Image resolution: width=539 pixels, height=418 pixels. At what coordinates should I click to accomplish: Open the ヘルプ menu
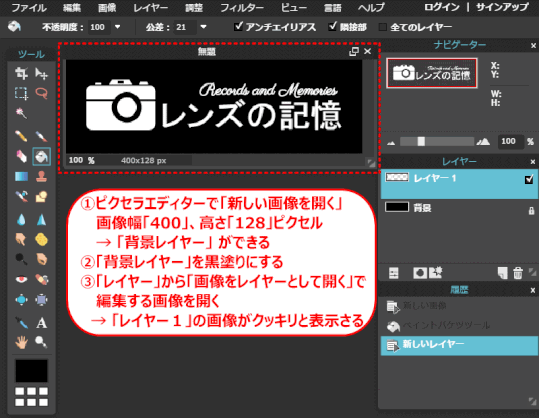coord(371,8)
